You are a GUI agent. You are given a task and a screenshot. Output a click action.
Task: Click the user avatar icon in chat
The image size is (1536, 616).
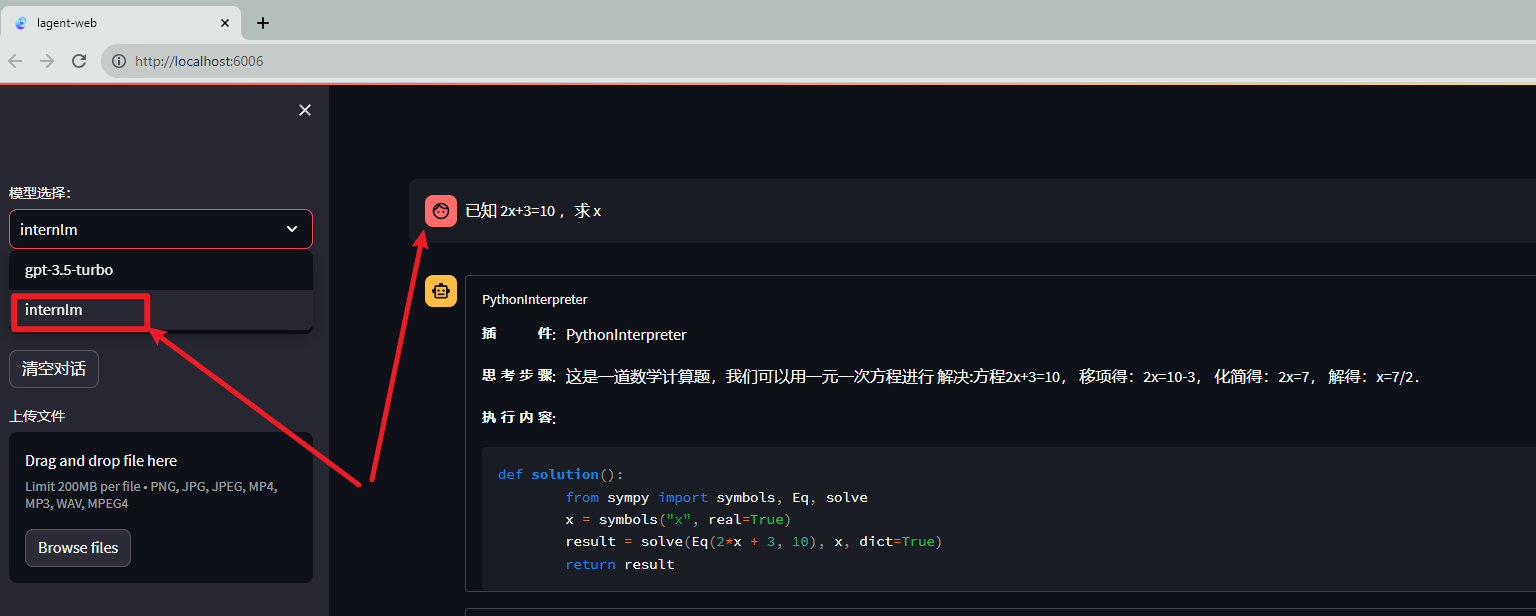[441, 211]
